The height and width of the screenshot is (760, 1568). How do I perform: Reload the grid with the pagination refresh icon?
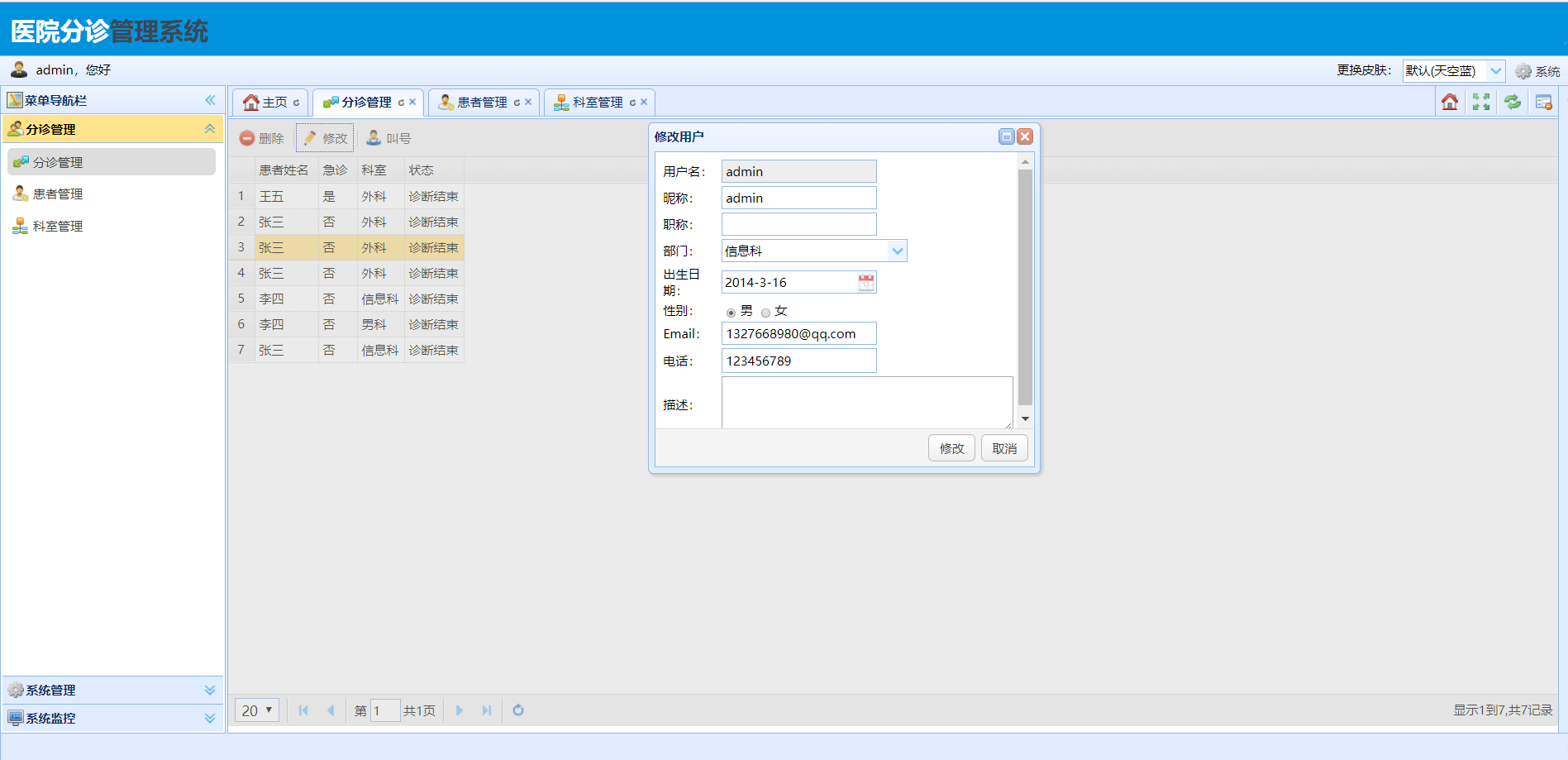pos(518,710)
